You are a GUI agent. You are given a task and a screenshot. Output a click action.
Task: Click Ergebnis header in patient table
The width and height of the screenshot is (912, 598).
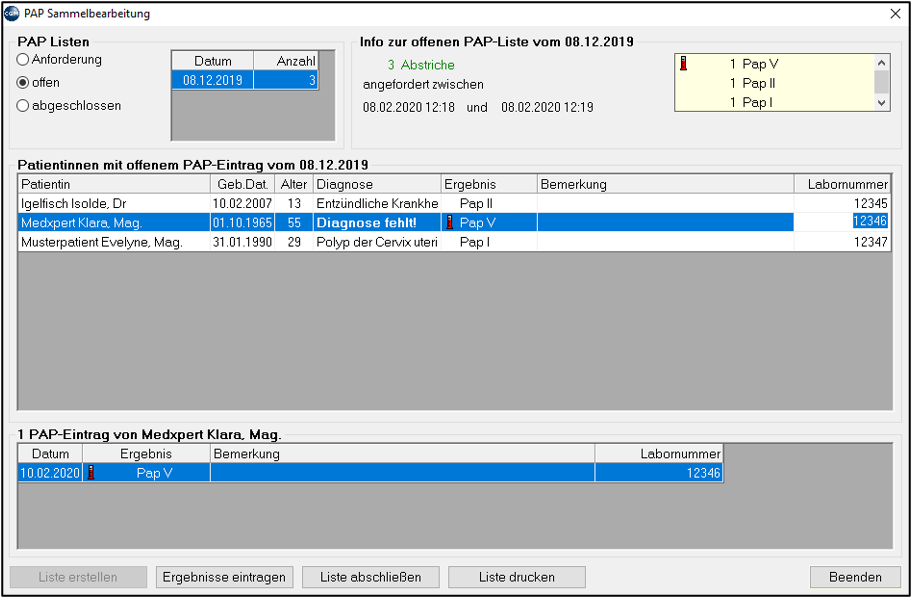point(489,184)
